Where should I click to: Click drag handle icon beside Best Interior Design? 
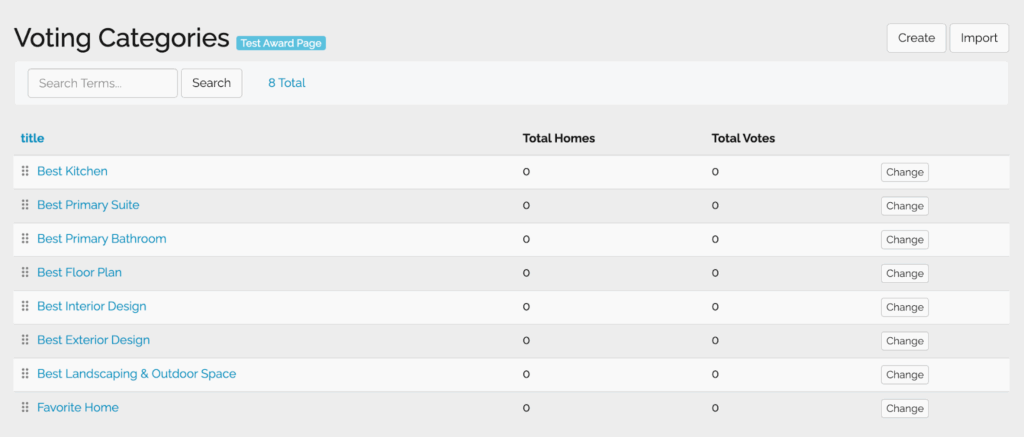pos(25,307)
